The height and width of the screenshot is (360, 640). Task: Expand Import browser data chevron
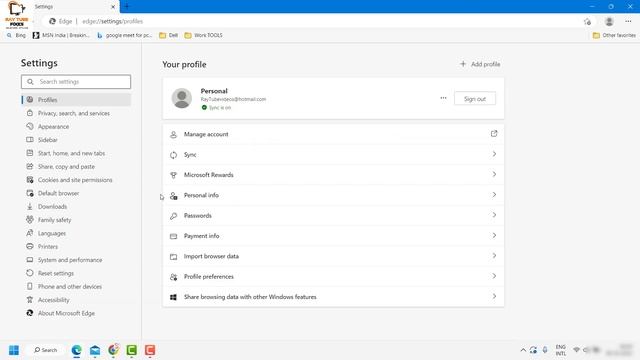pos(494,256)
